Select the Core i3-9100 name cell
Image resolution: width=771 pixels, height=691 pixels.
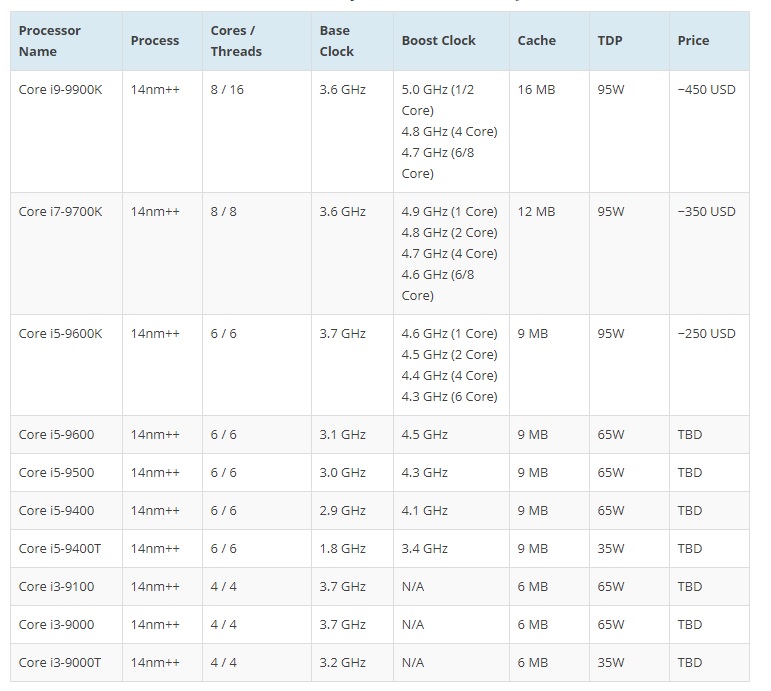click(x=66, y=586)
